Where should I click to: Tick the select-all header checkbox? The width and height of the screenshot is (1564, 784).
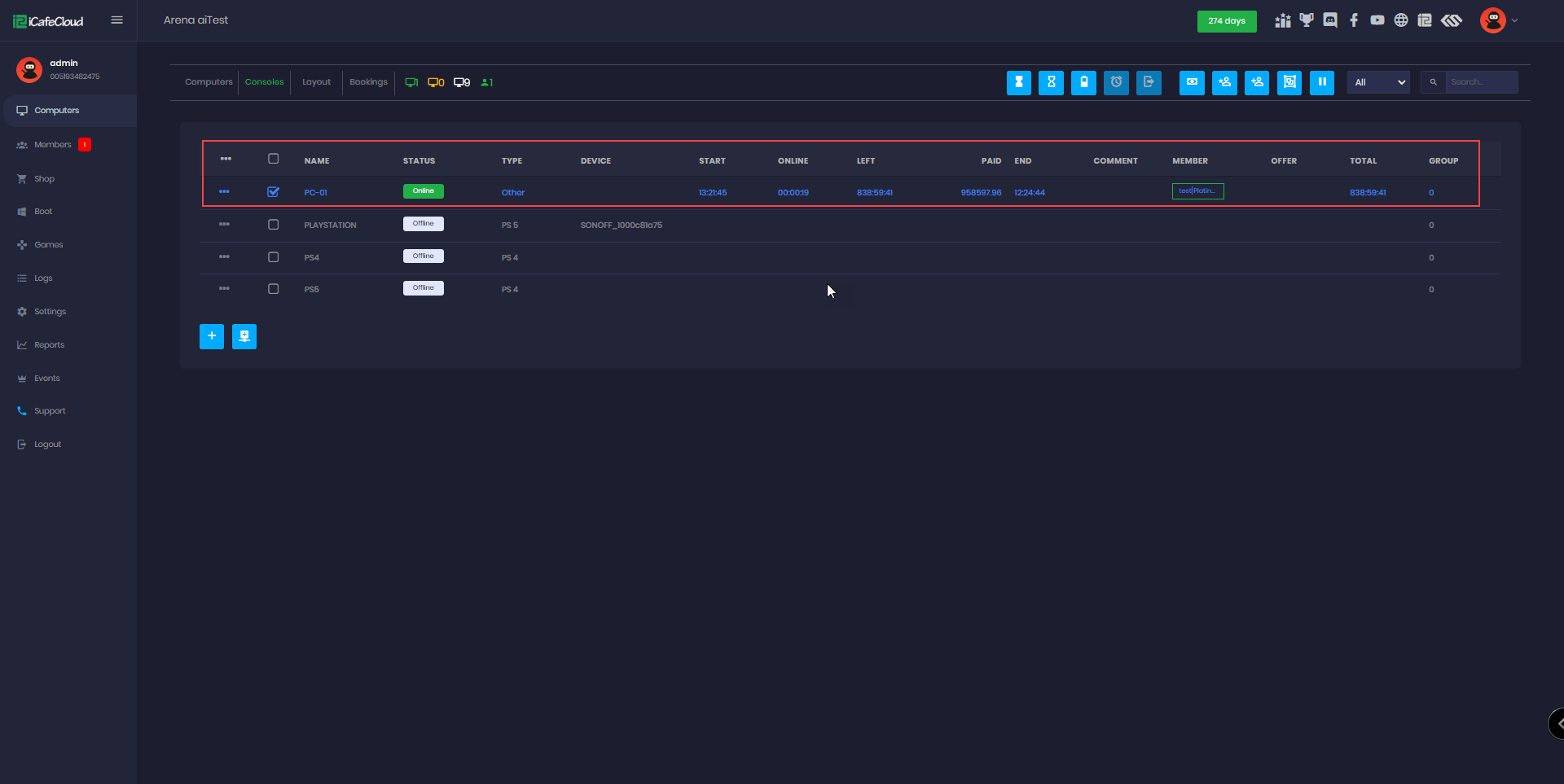pos(274,159)
